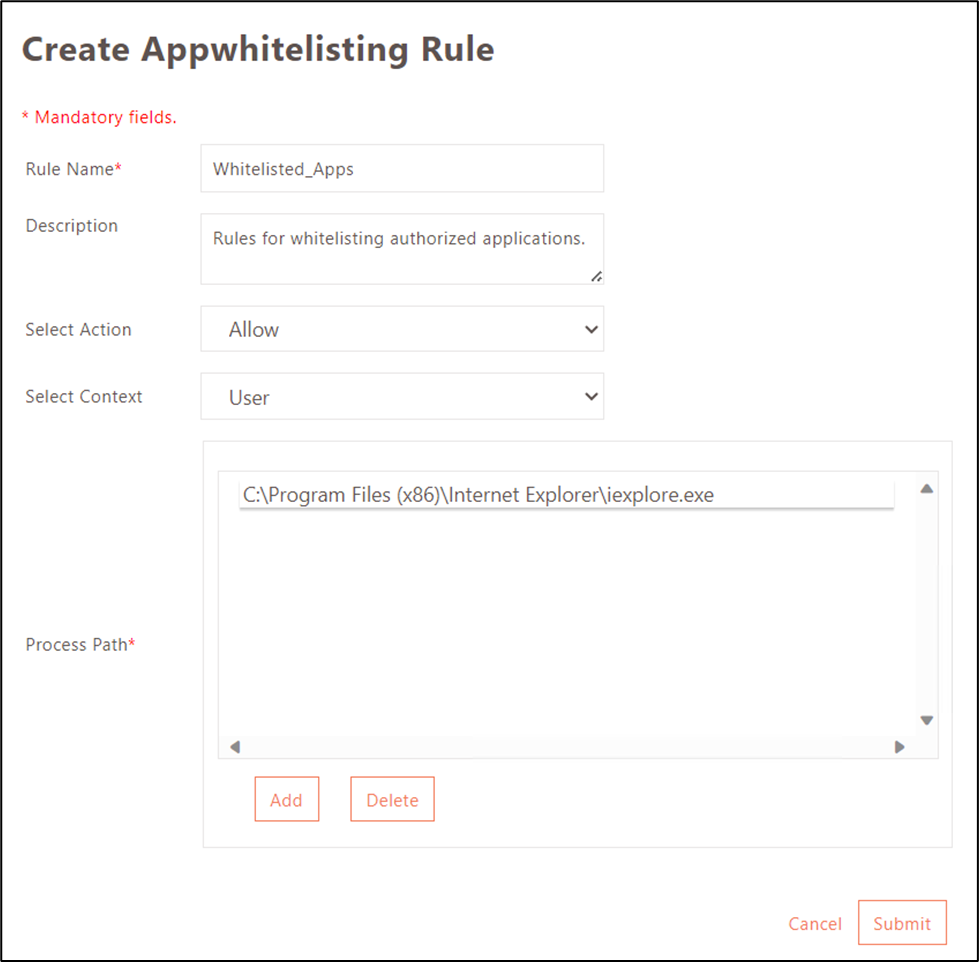The image size is (979, 962).
Task: Click the scroll down arrow in path list
Action: (926, 720)
